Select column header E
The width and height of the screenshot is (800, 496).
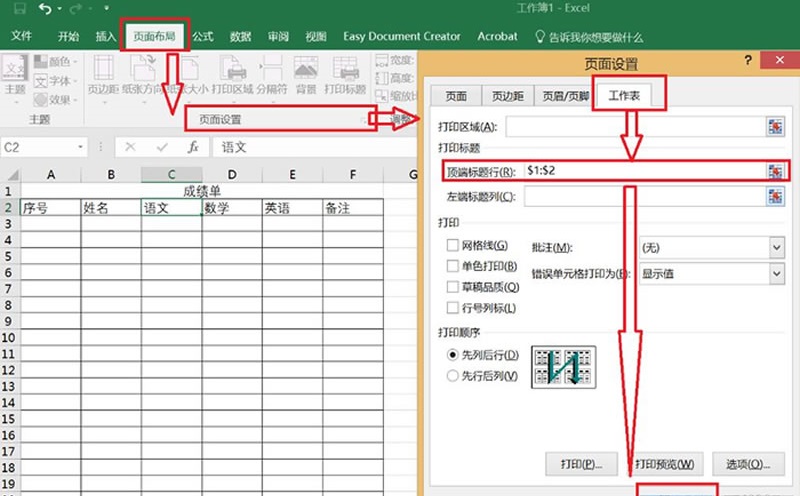(x=292, y=175)
